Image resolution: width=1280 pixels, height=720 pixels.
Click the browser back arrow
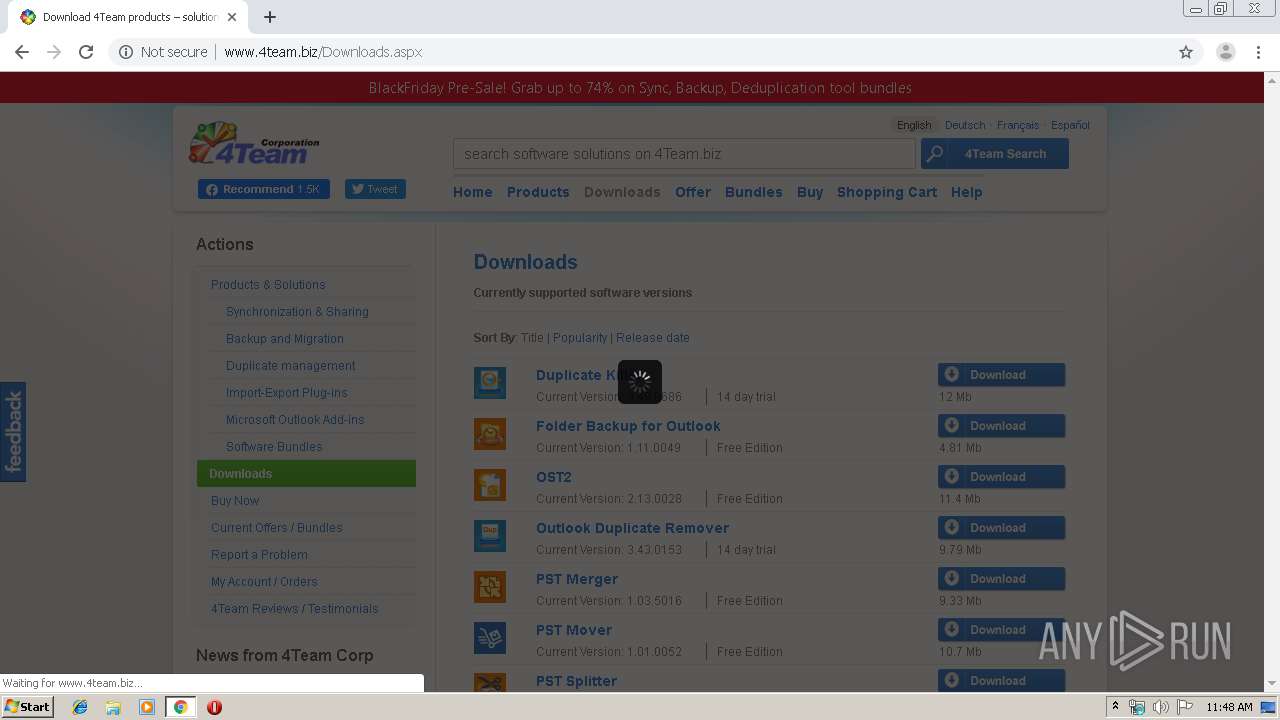point(22,52)
